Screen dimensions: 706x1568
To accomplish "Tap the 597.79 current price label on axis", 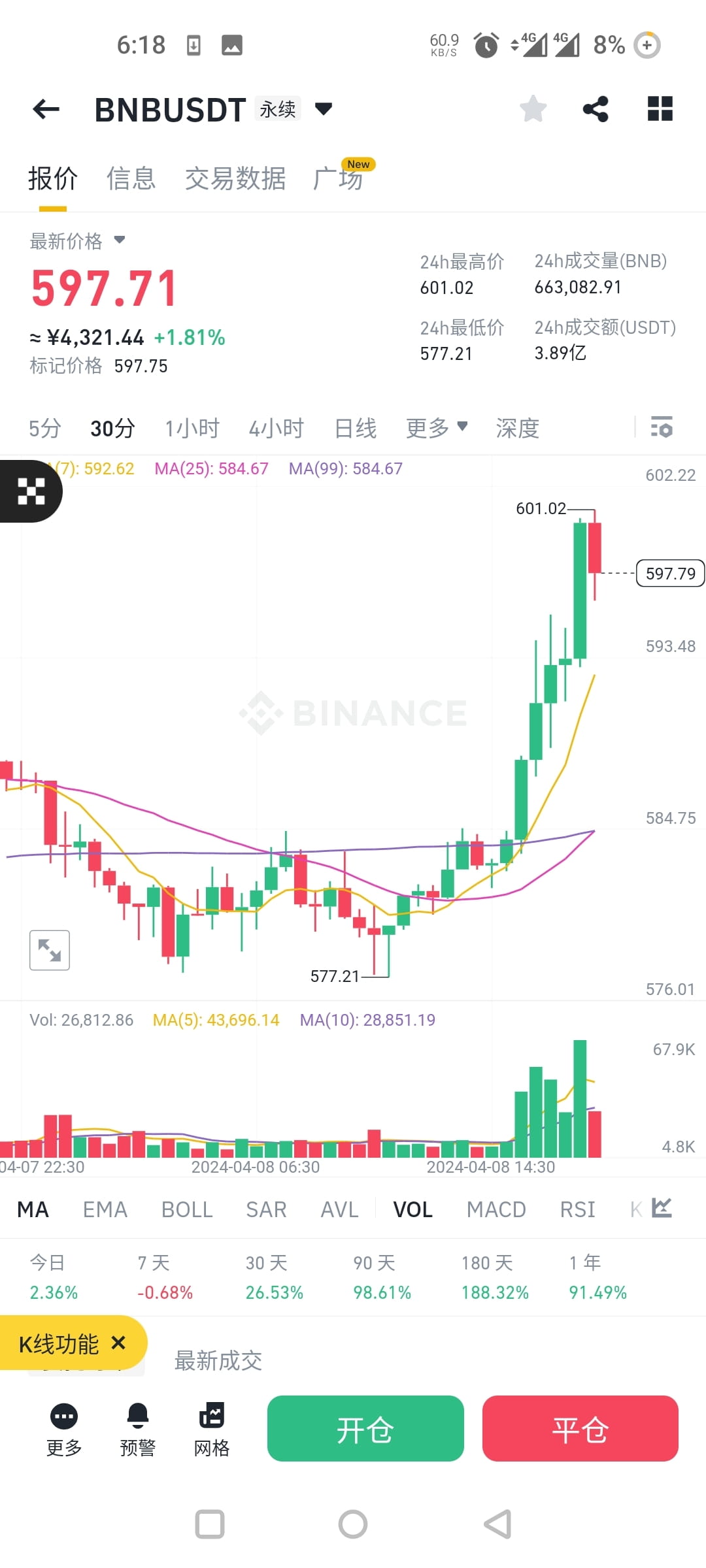I will (x=671, y=573).
